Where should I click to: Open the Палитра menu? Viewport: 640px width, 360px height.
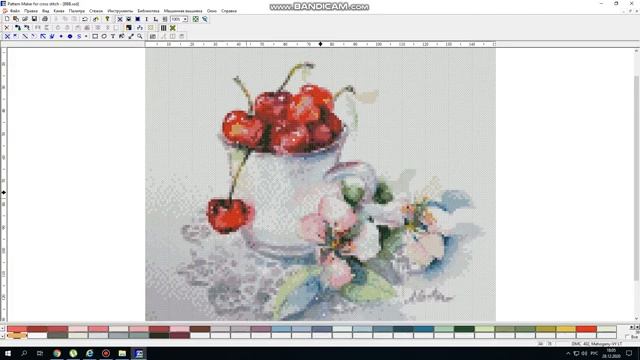tap(77, 11)
